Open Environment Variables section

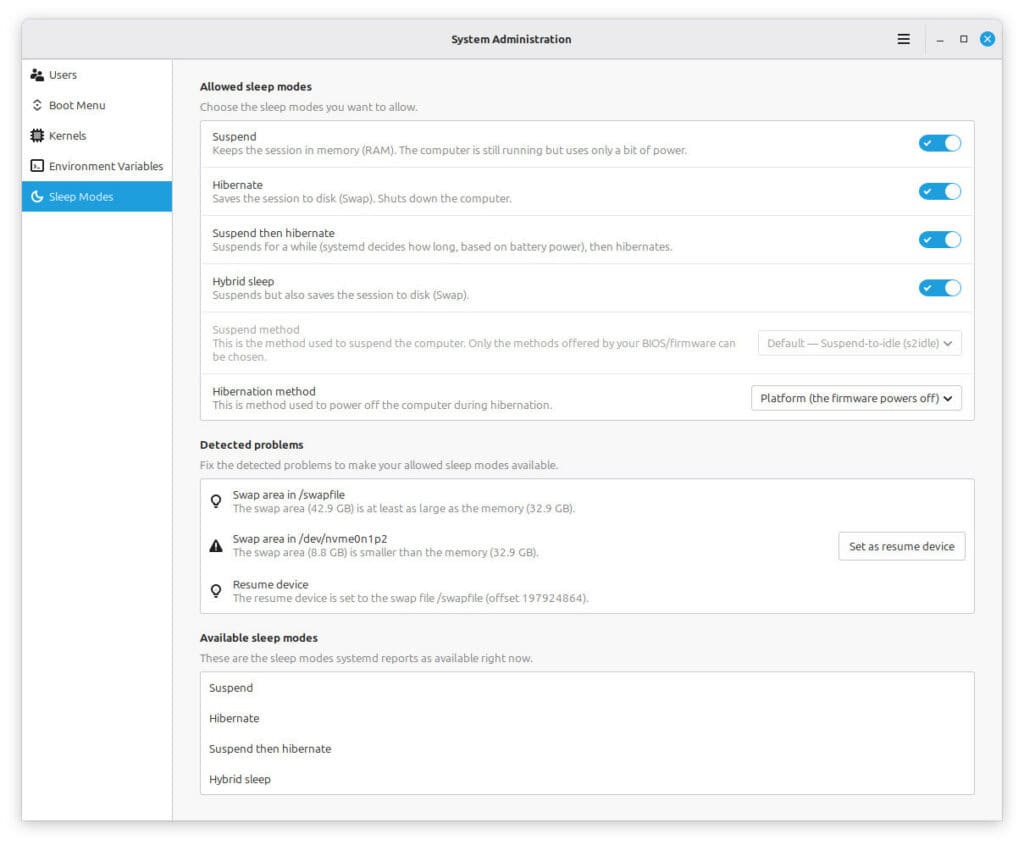coord(97,166)
